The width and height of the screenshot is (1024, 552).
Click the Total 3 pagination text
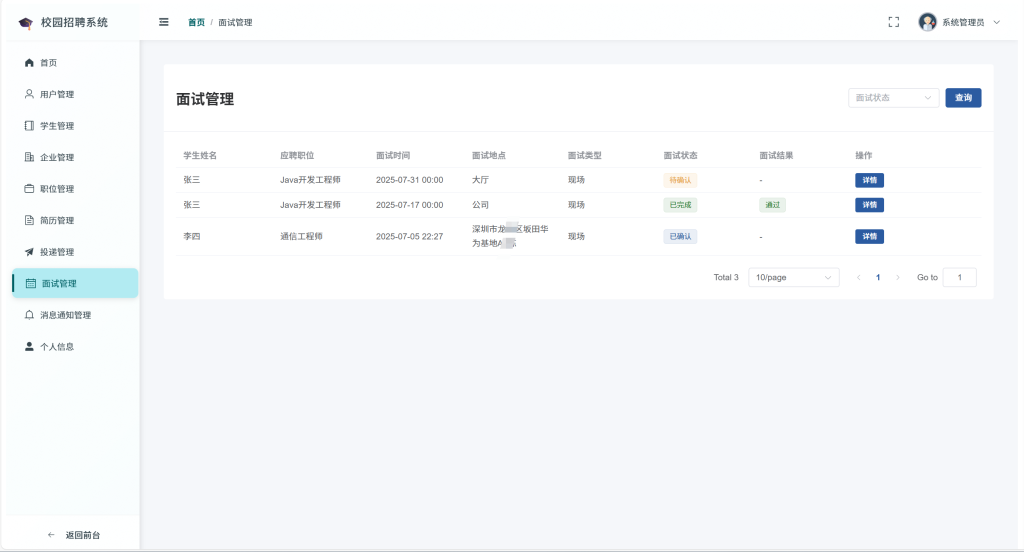tap(726, 278)
